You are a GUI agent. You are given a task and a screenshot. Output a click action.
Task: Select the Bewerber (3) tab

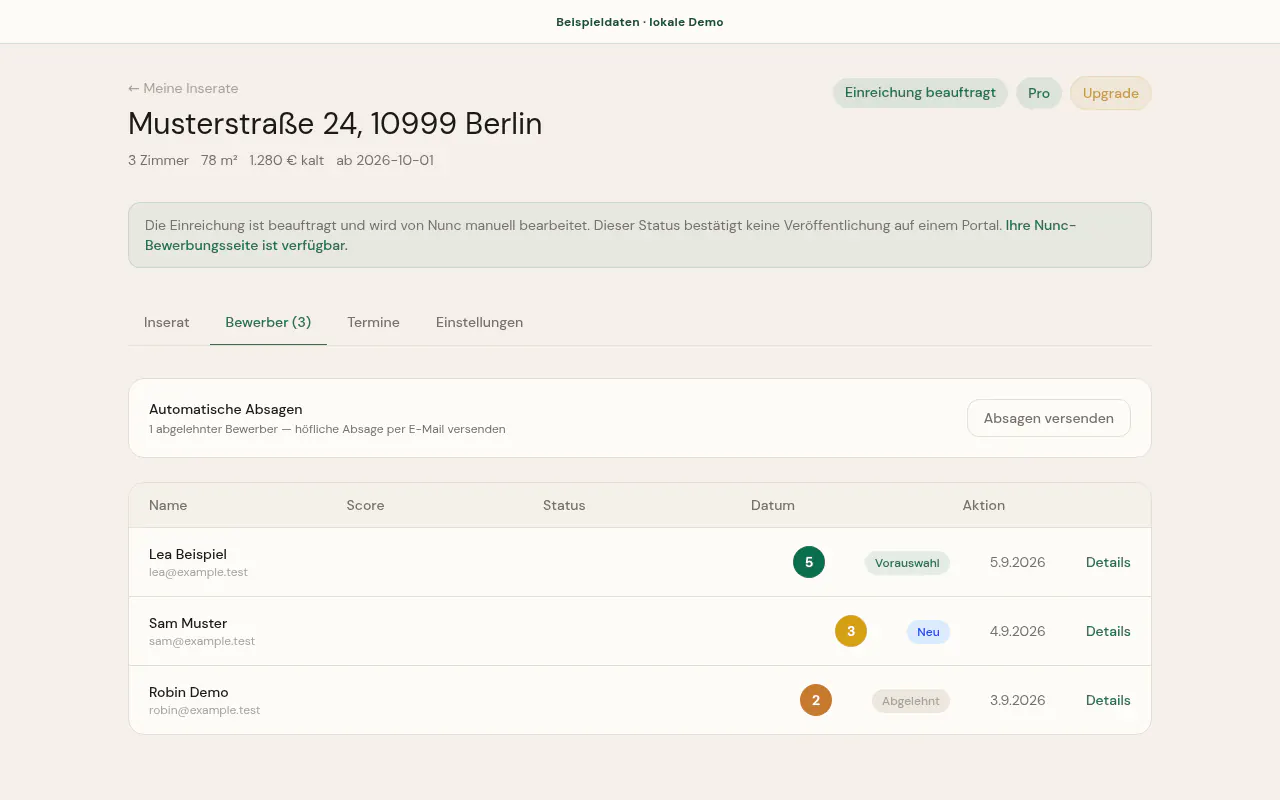coord(268,322)
